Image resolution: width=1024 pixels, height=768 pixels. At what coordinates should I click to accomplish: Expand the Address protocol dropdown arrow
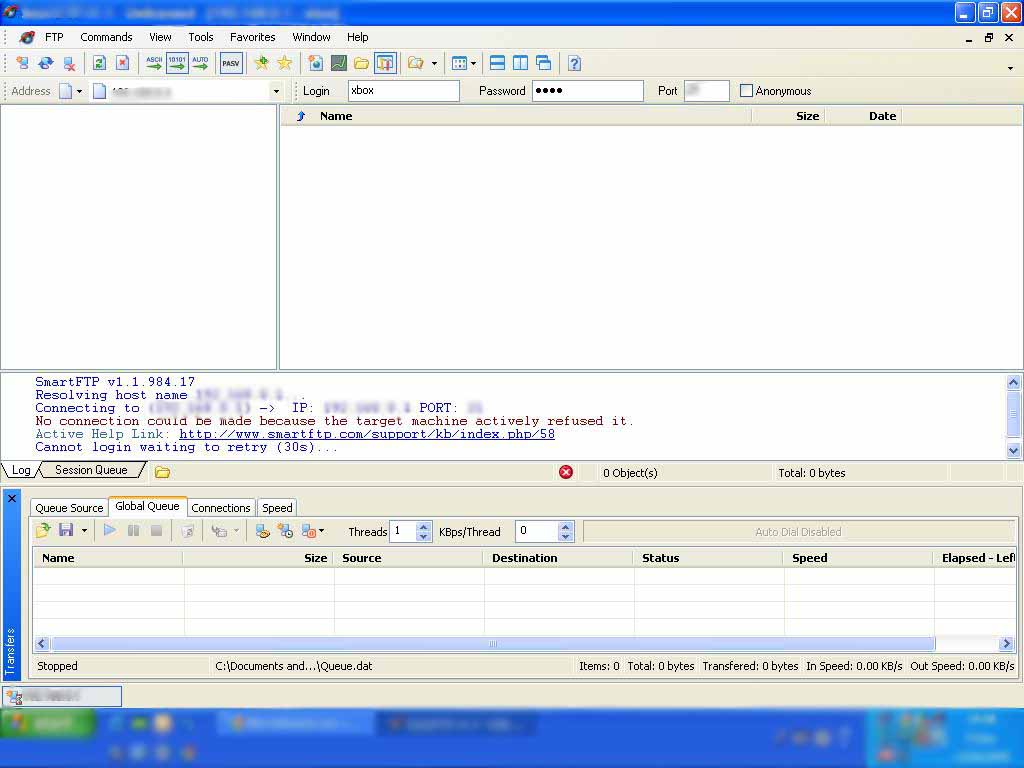[x=79, y=91]
